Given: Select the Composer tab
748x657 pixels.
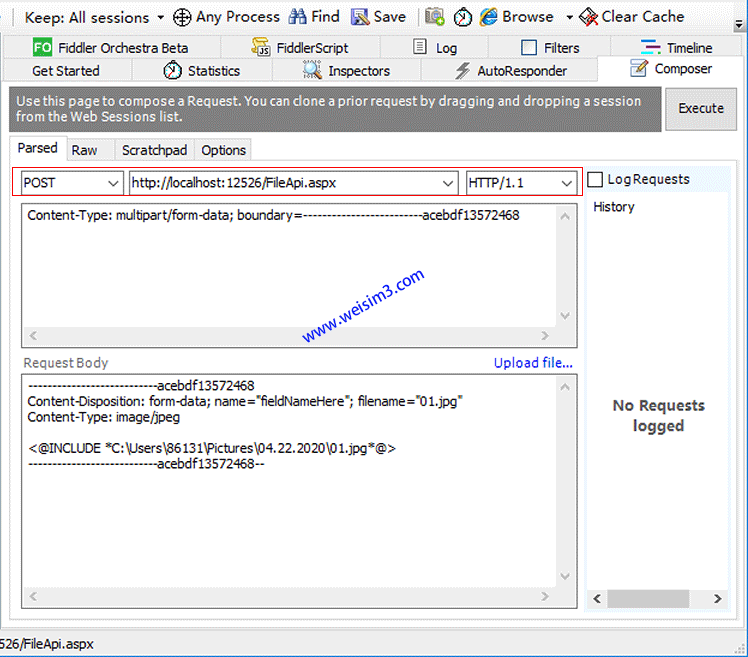Looking at the screenshot, I should [x=670, y=69].
